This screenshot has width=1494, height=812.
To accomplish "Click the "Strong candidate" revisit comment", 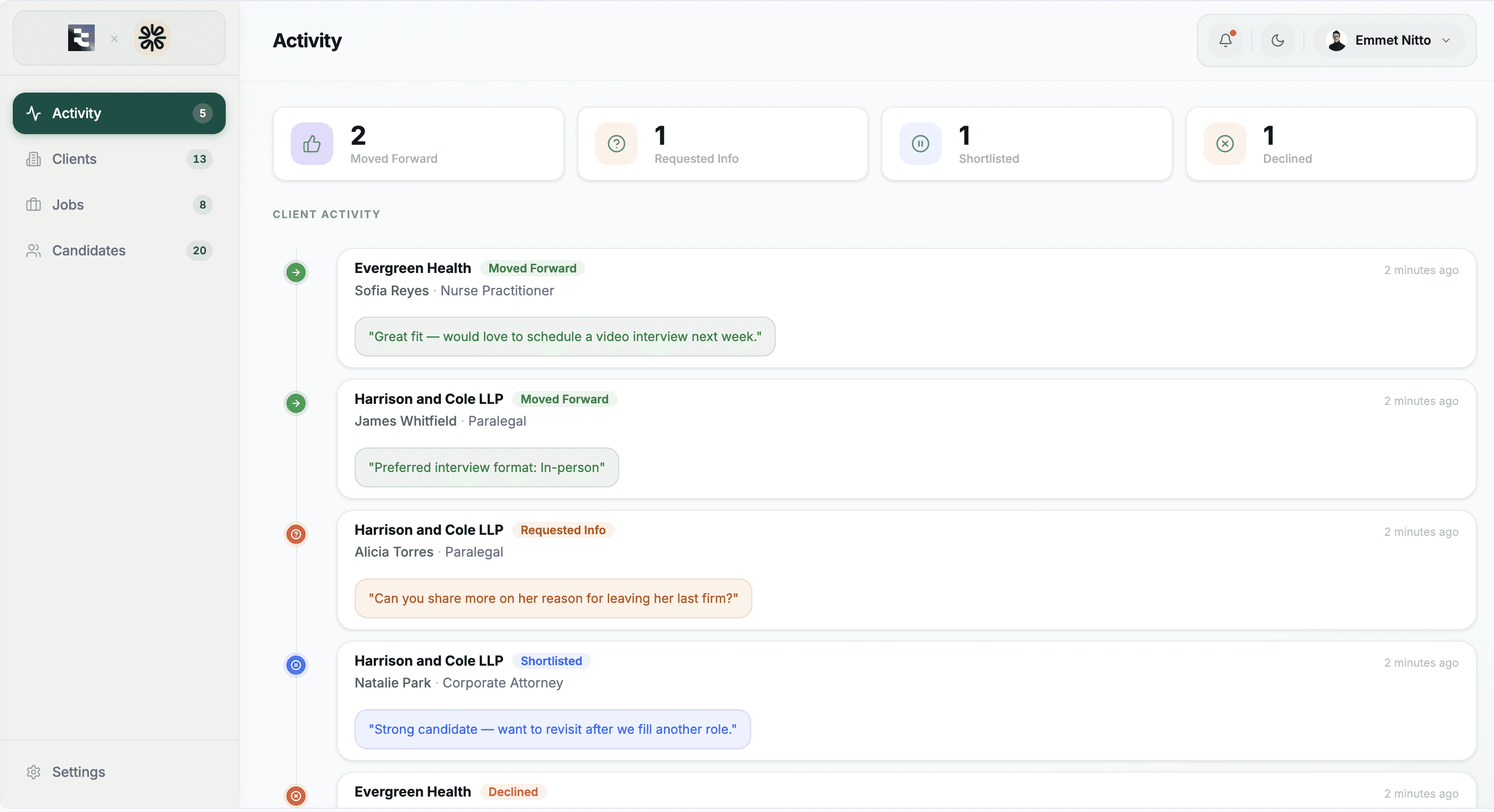I will (553, 730).
